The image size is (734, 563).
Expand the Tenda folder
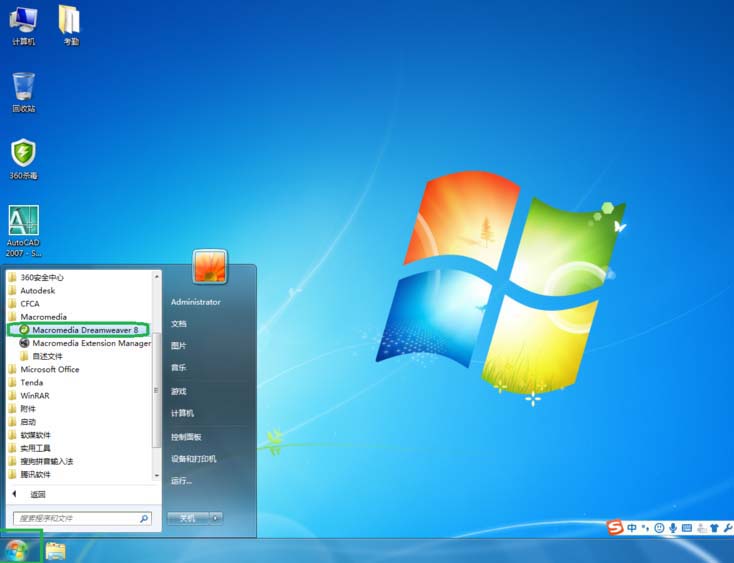tap(26, 382)
